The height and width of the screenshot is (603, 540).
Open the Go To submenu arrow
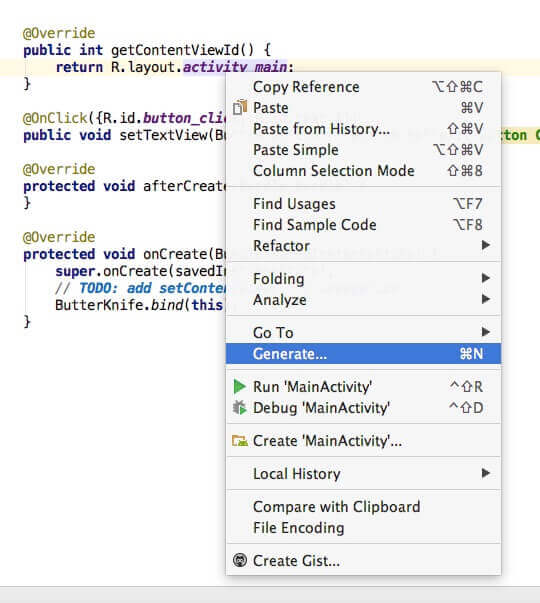pos(486,332)
